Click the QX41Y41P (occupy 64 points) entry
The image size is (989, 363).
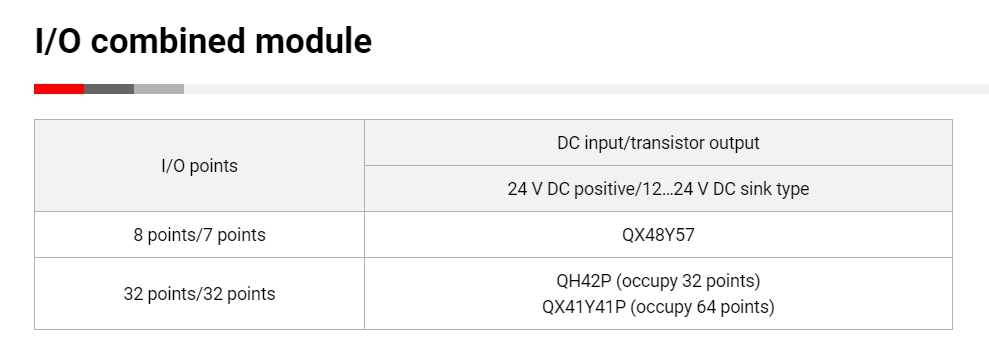coord(658,307)
